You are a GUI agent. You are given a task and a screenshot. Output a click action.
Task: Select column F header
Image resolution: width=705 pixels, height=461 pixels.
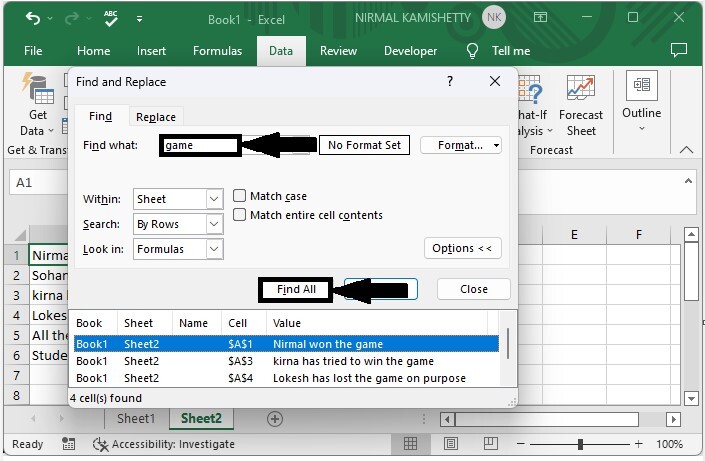(x=638, y=235)
